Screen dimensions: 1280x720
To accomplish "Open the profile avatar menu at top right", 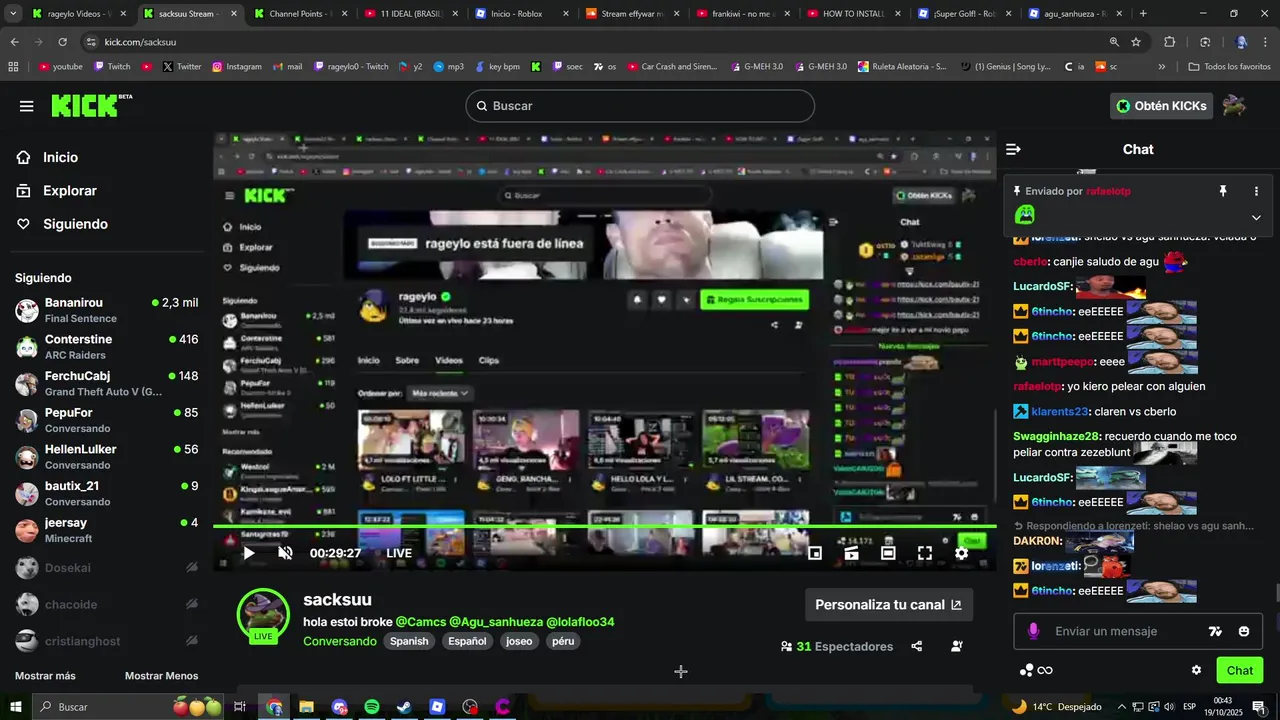I will pyautogui.click(x=1234, y=106).
